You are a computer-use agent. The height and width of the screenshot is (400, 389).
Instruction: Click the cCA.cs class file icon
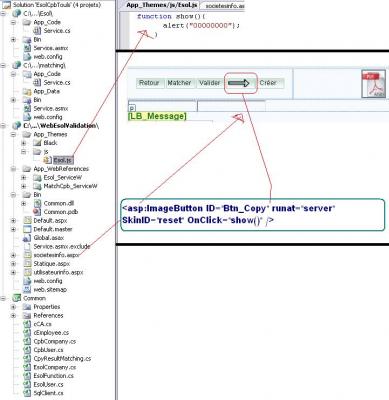click(27, 324)
